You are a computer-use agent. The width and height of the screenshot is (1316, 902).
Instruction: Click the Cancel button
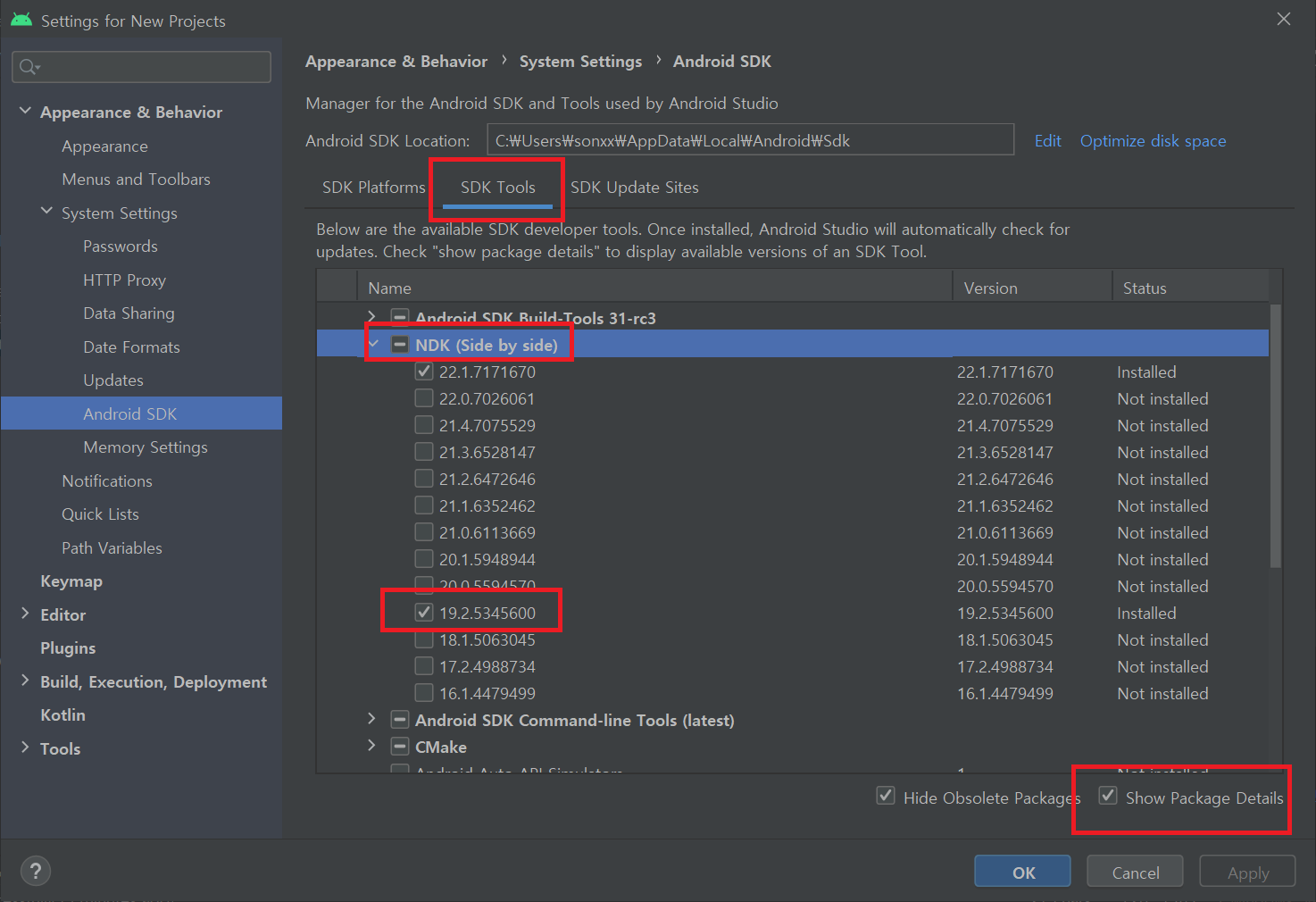tap(1135, 872)
